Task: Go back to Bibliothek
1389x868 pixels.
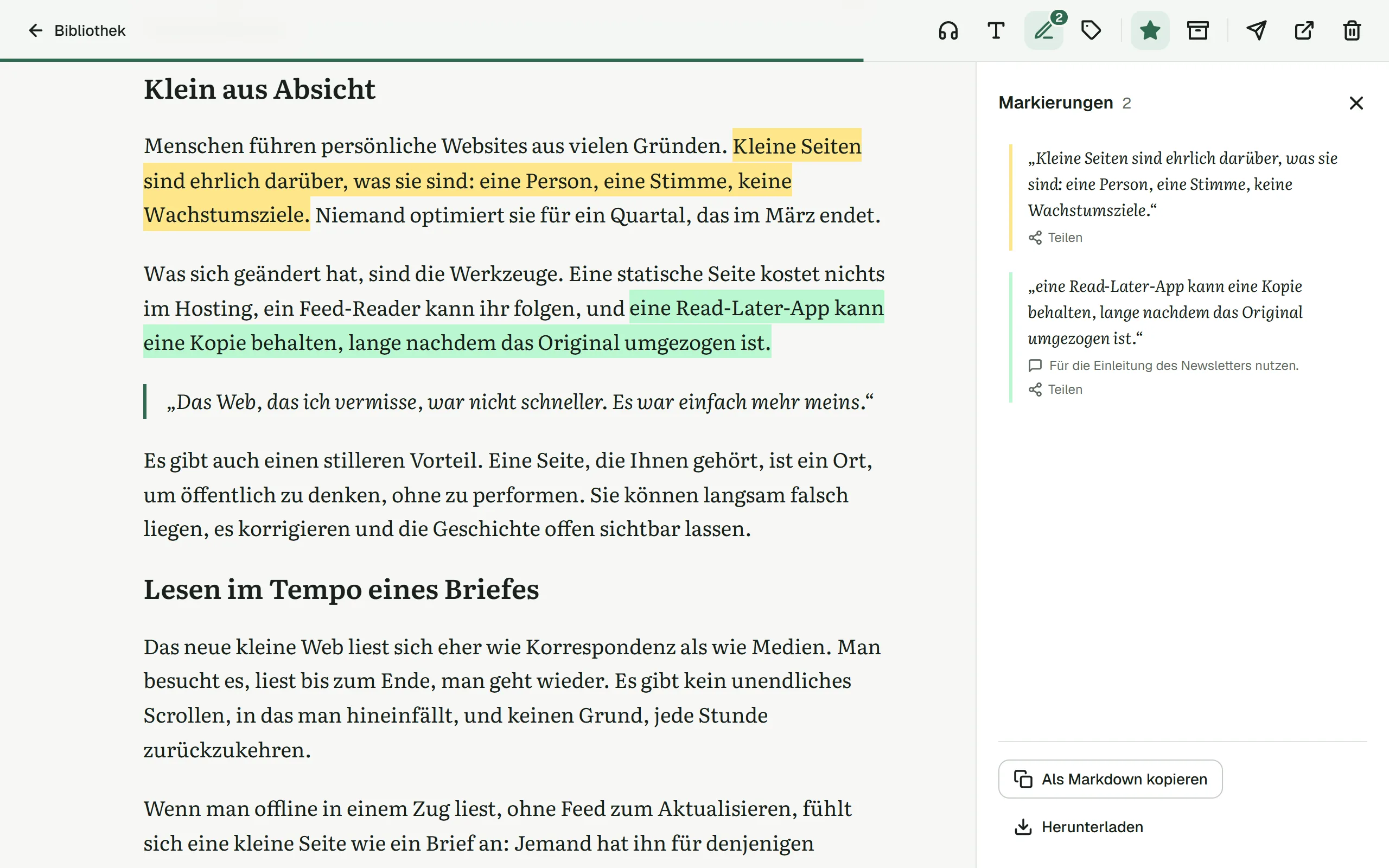Action: click(77, 30)
